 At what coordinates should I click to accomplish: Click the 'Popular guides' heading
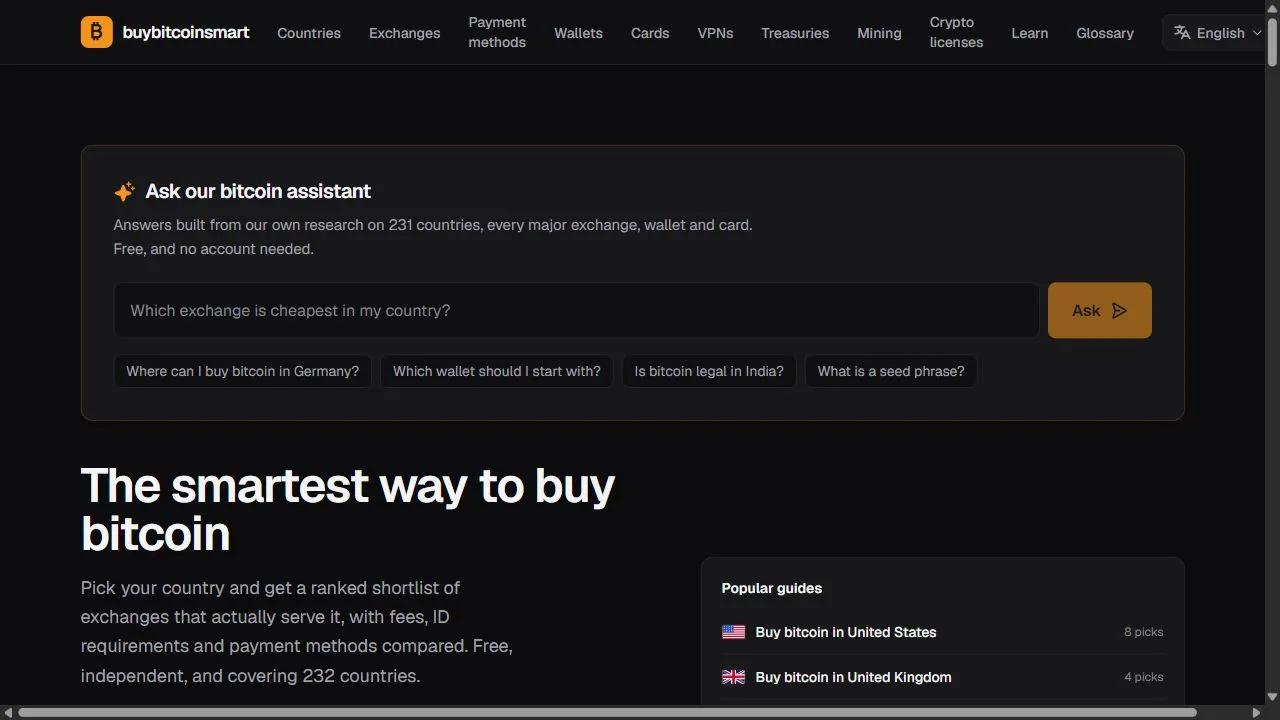coord(772,588)
